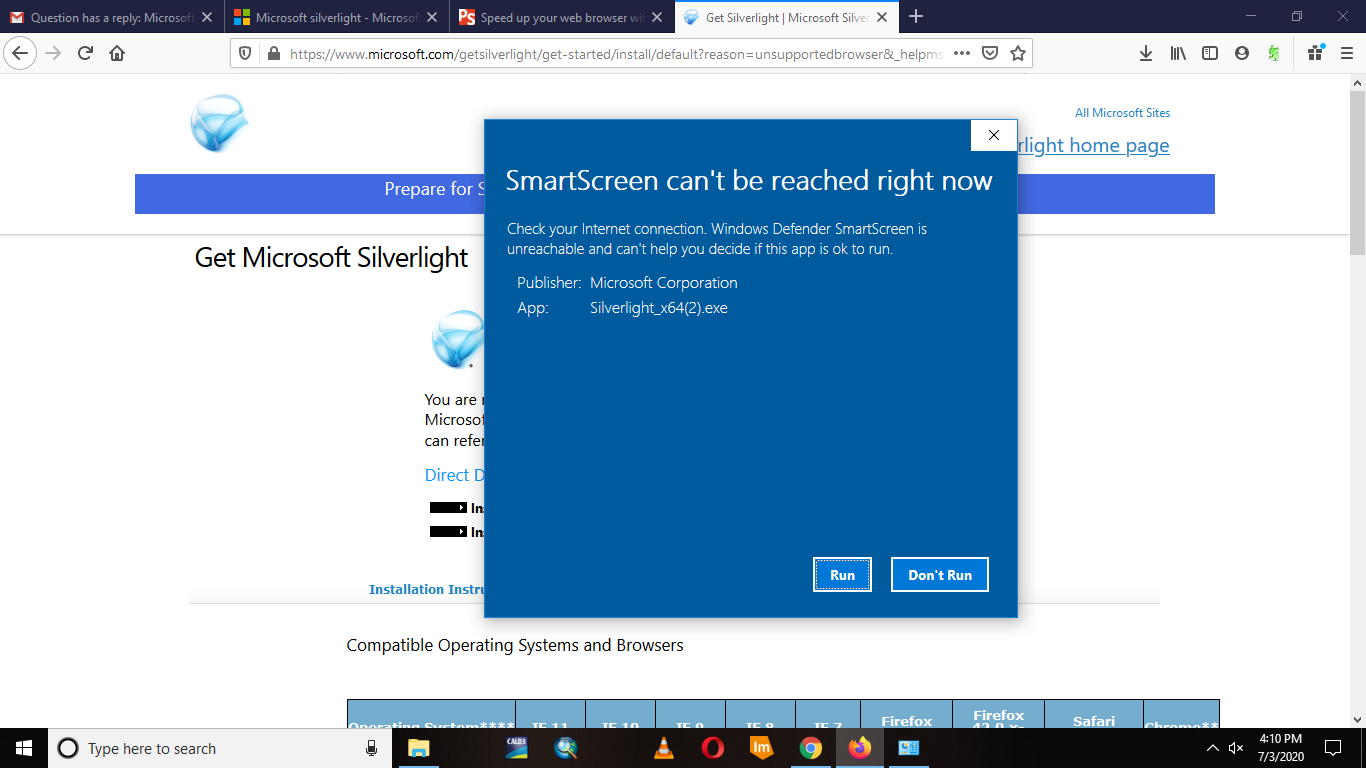Viewport: 1366px width, 768px height.
Task: Open the Library icon
Action: 1178,54
